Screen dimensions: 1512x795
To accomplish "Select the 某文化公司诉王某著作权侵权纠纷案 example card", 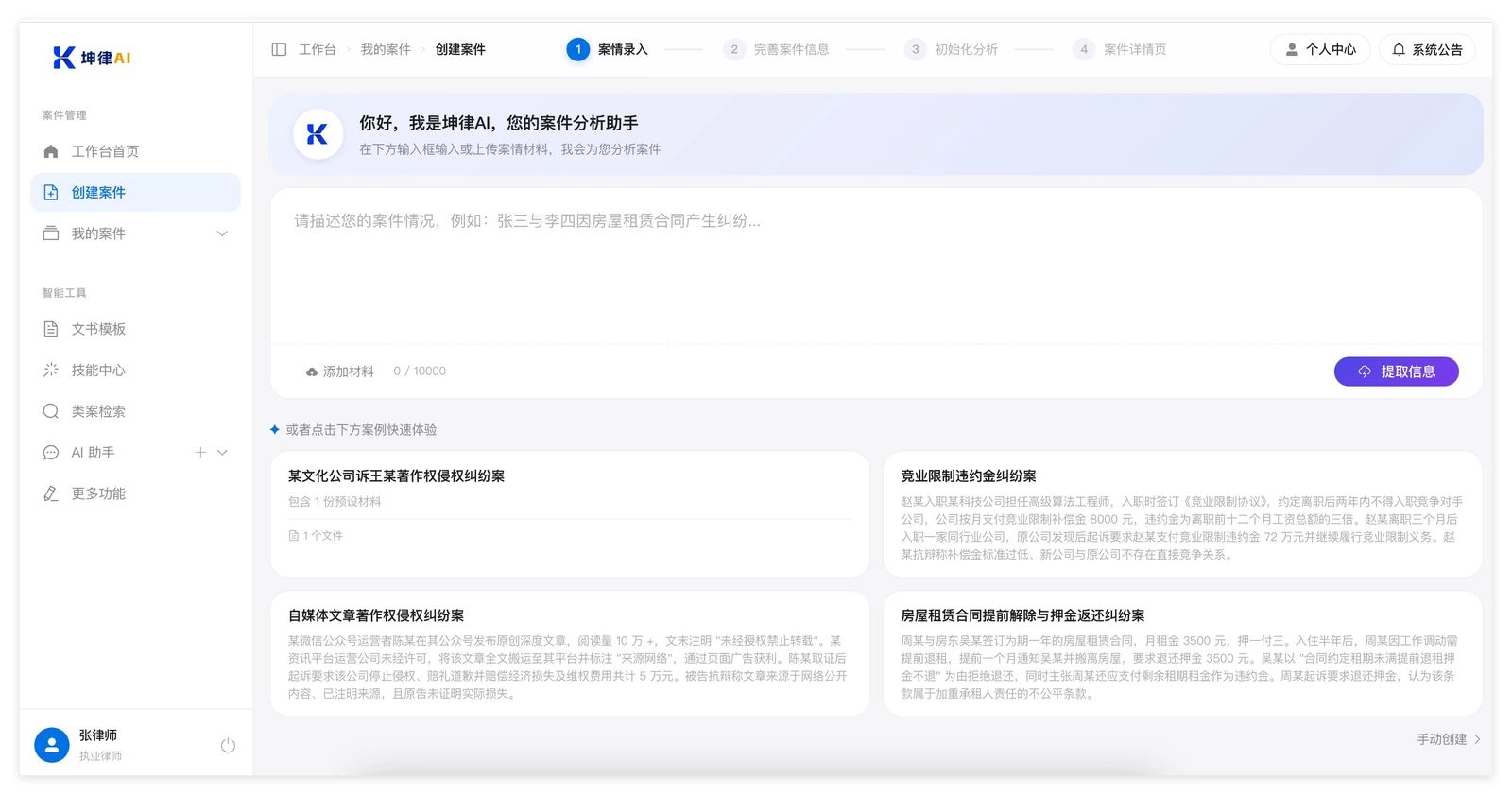I will (x=570, y=514).
